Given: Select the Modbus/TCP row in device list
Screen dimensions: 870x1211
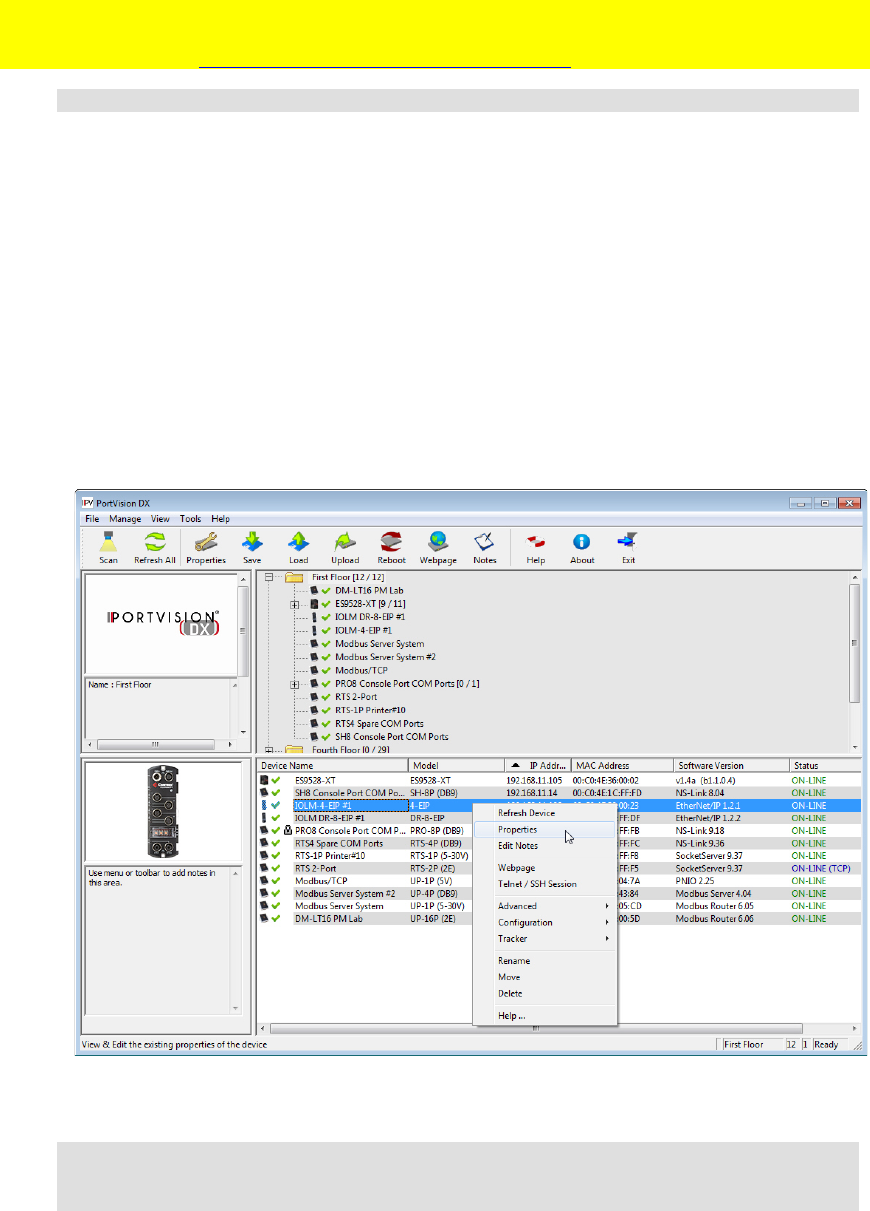Looking at the screenshot, I should coord(558,881).
